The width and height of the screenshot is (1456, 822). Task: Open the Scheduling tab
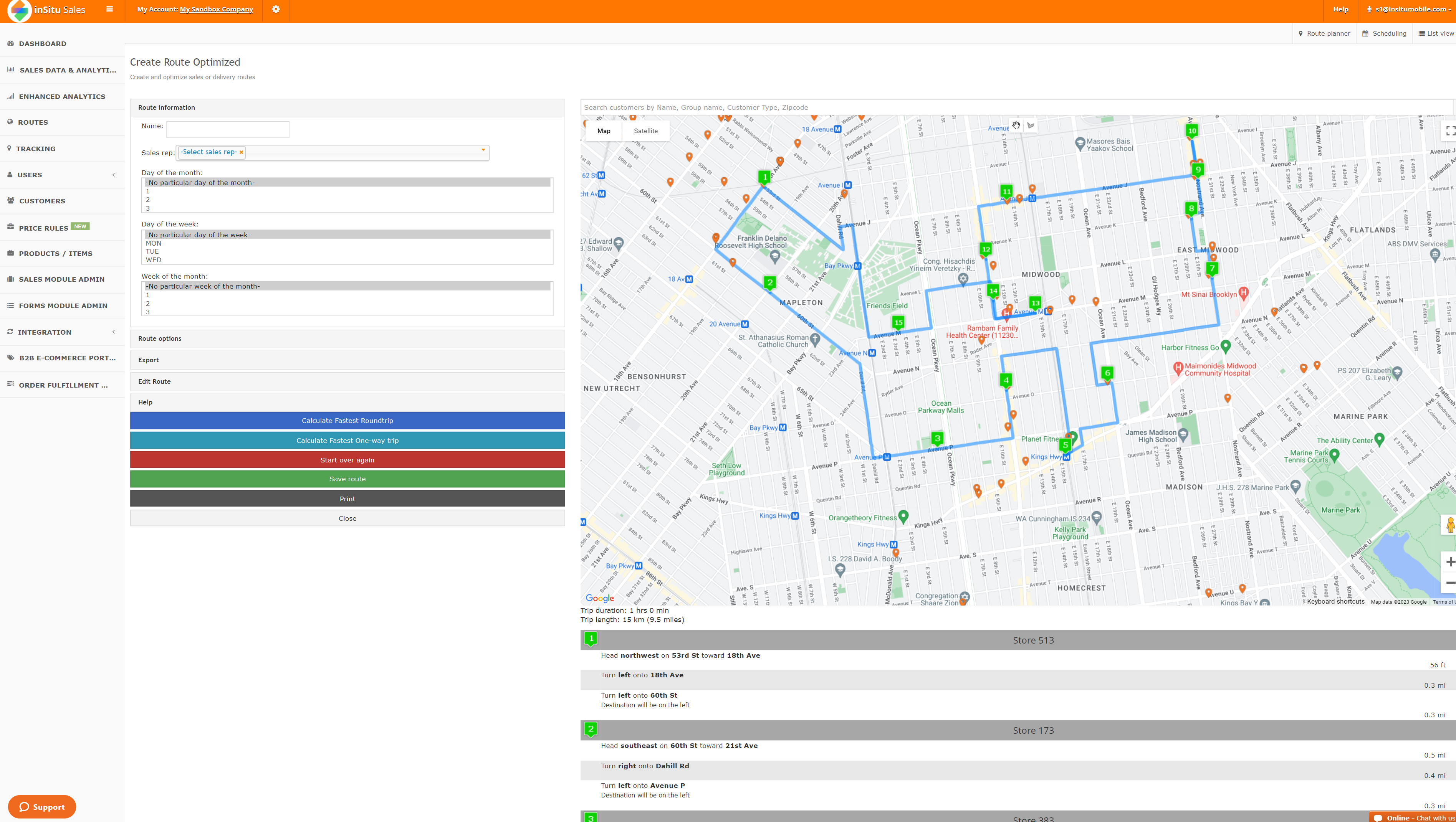click(1384, 33)
